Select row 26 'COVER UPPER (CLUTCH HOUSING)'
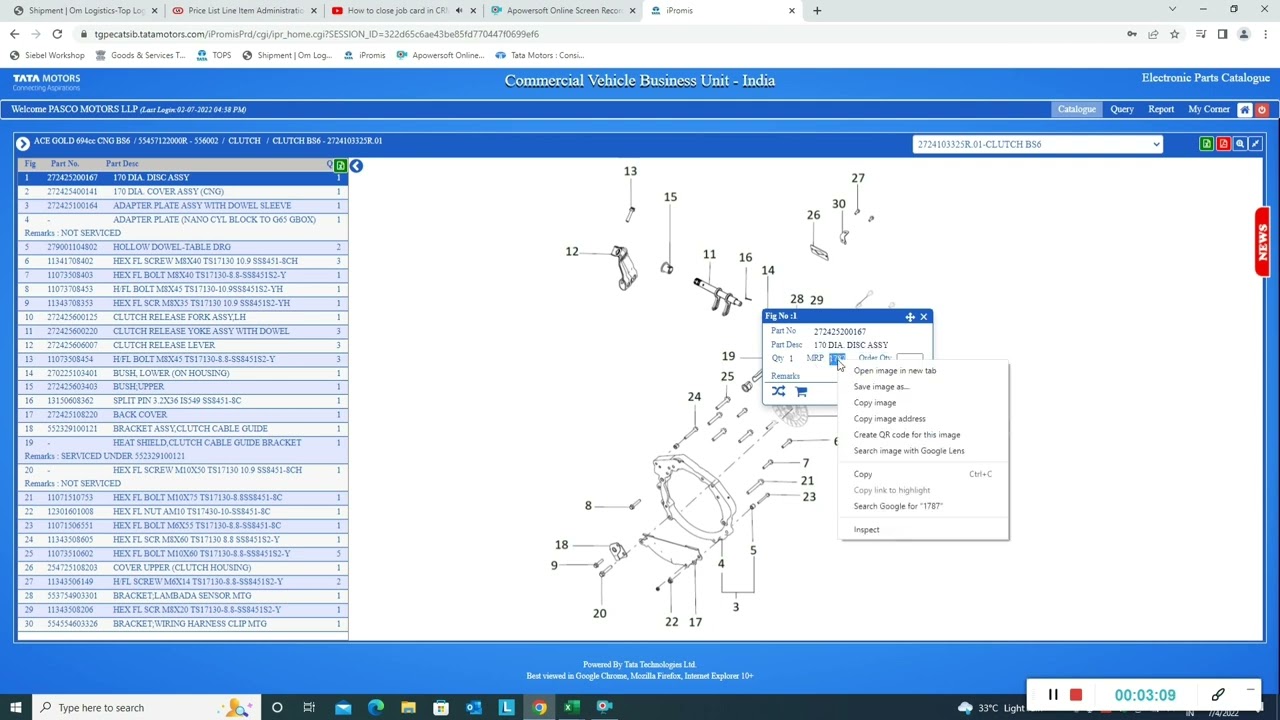1280x720 pixels. (182, 568)
